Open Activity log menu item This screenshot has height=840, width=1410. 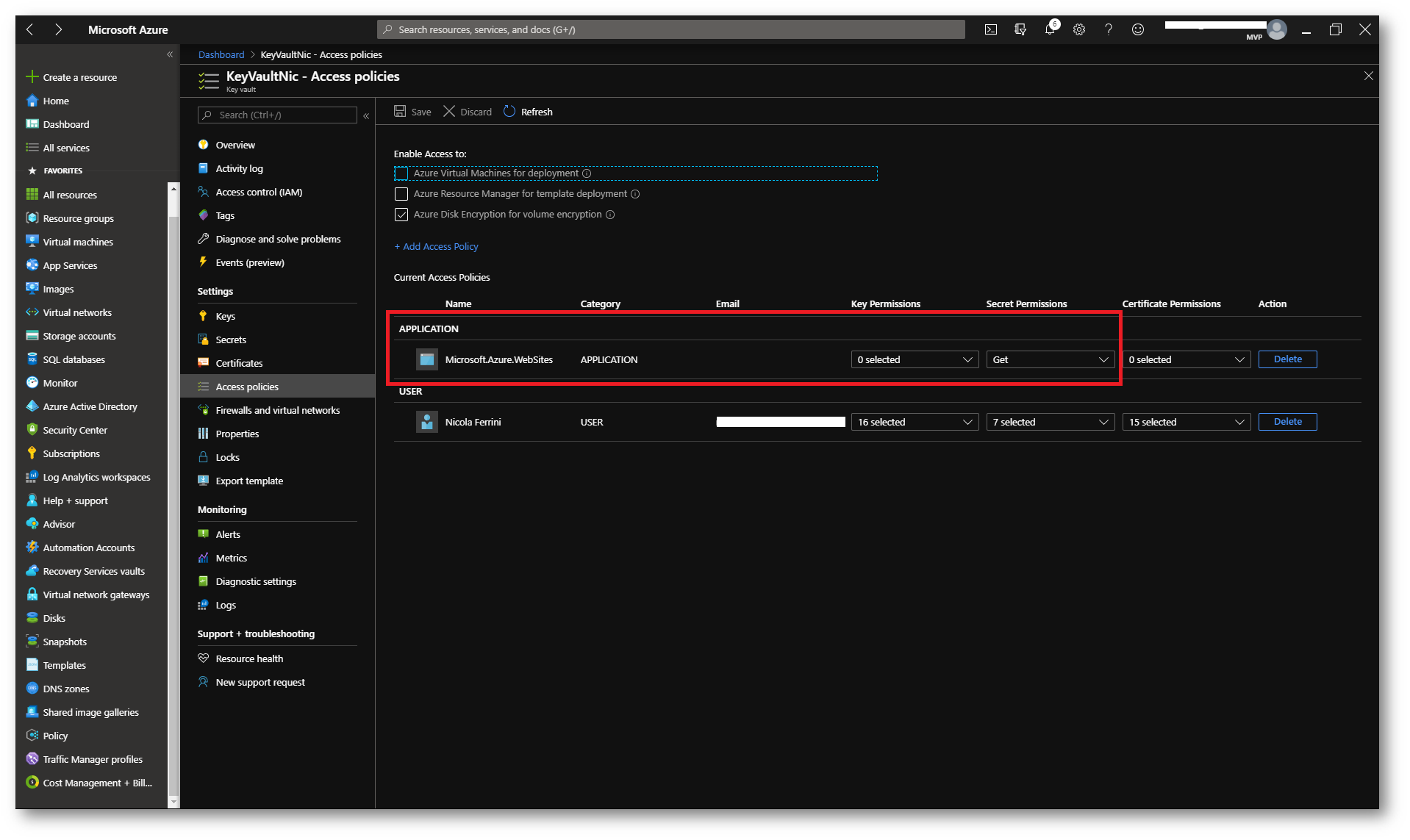[x=239, y=168]
